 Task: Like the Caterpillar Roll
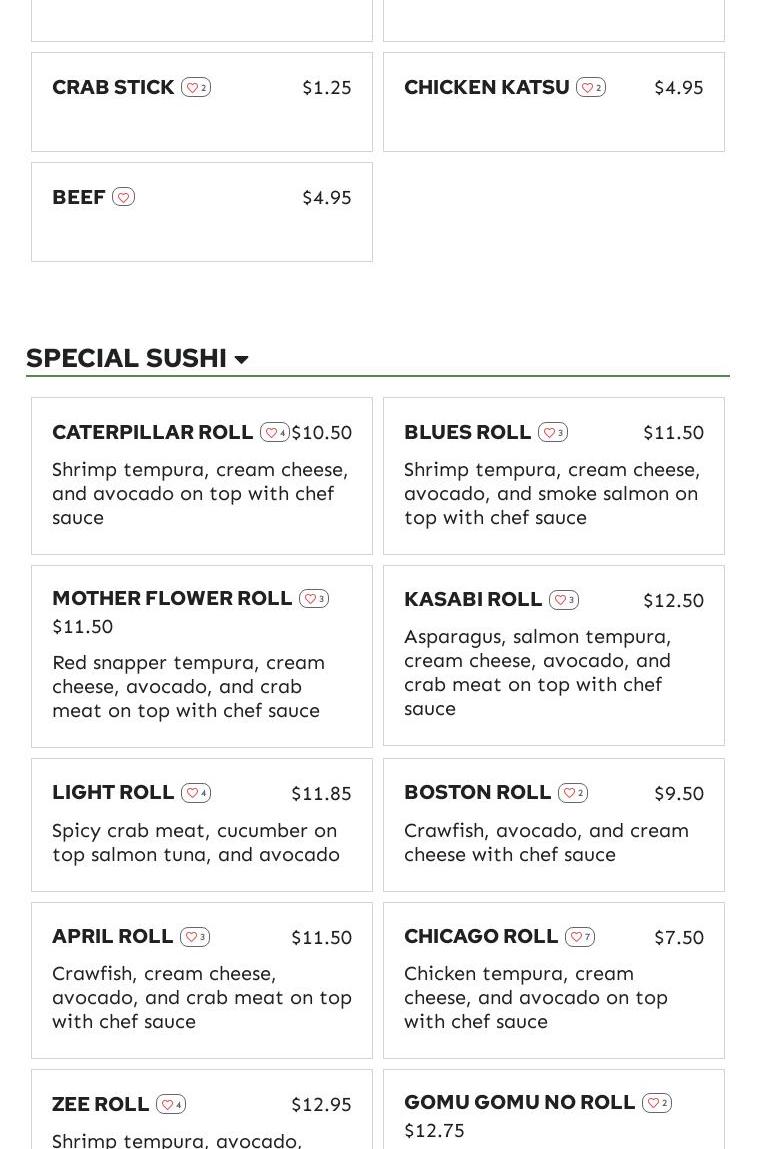(274, 433)
